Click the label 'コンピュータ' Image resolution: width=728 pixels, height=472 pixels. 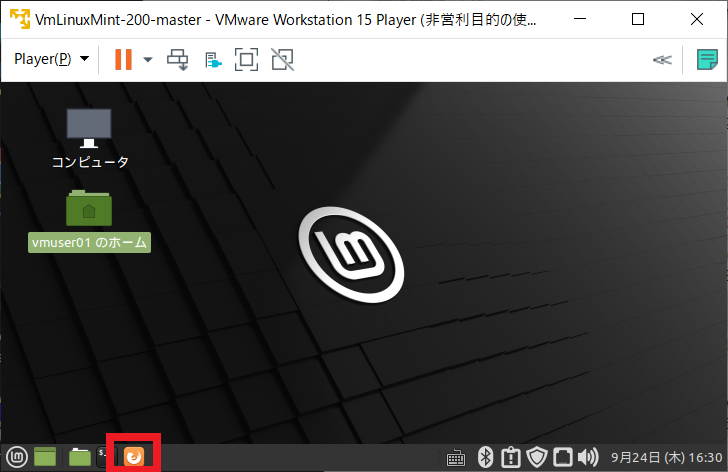pos(90,162)
